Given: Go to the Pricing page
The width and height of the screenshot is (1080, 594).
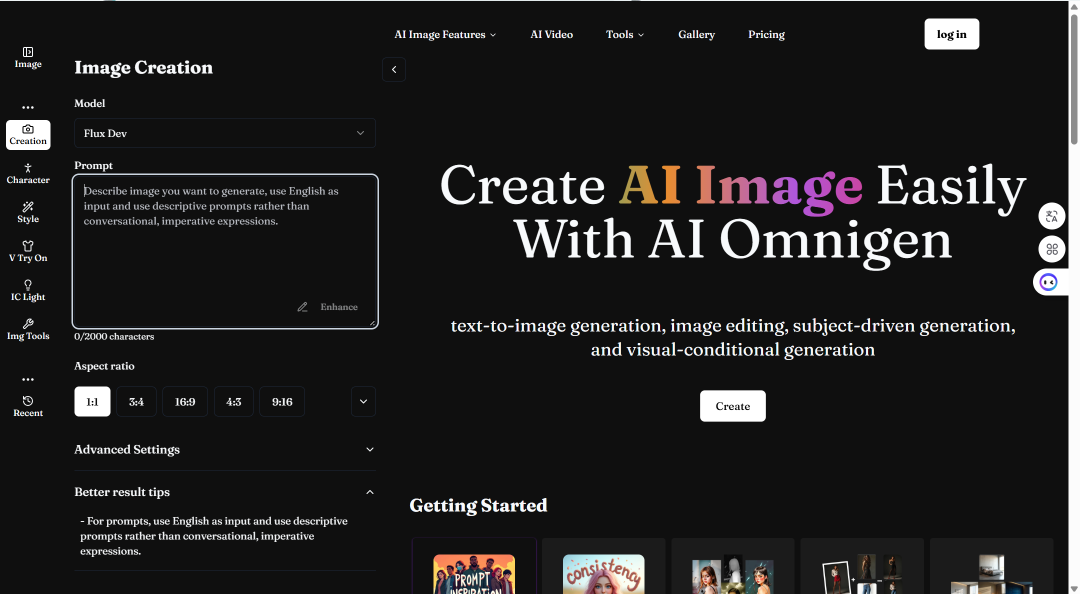Looking at the screenshot, I should point(767,34).
